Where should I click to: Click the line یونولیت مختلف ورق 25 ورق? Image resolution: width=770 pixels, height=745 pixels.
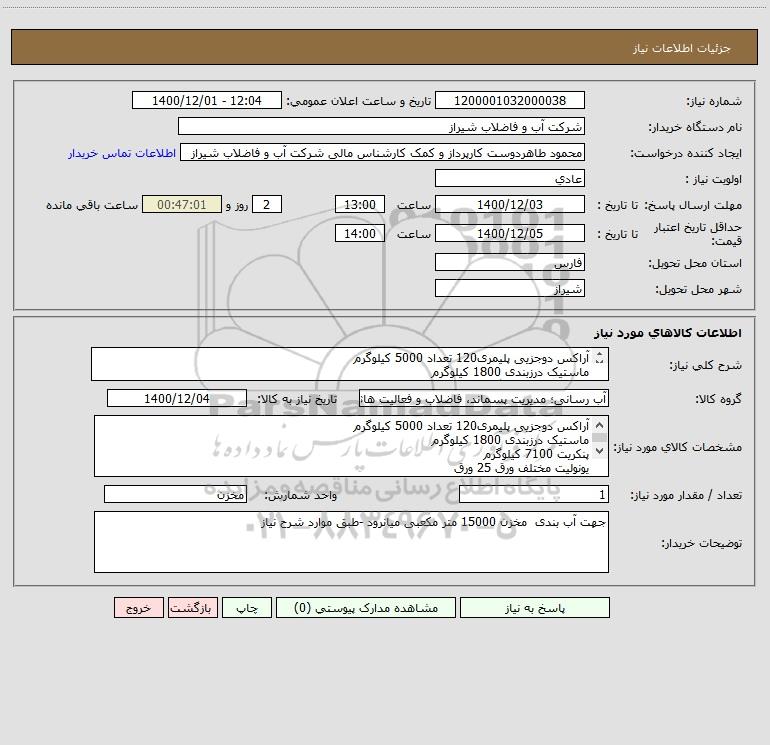click(522, 468)
